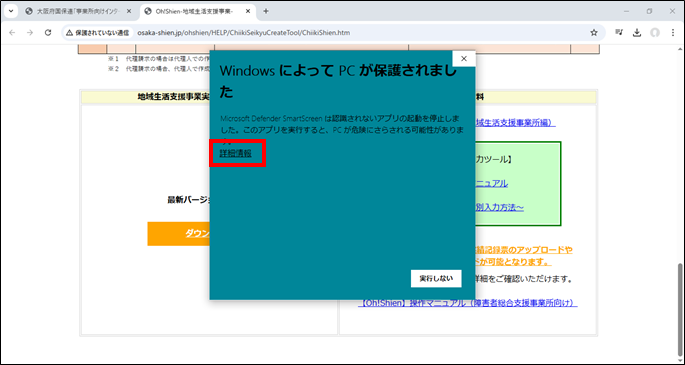The height and width of the screenshot is (365, 685).
Task: Open a new browser tab
Action: click(x=266, y=11)
